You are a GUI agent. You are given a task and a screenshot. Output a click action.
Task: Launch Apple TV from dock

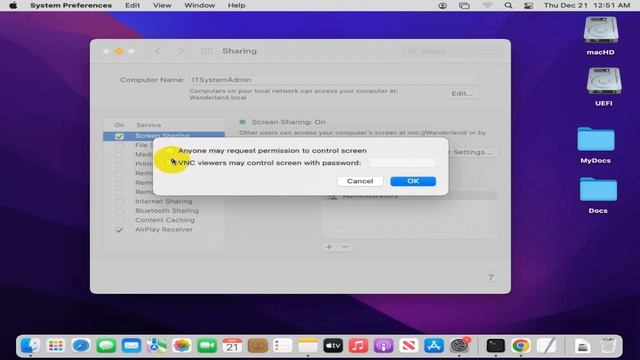(x=333, y=346)
